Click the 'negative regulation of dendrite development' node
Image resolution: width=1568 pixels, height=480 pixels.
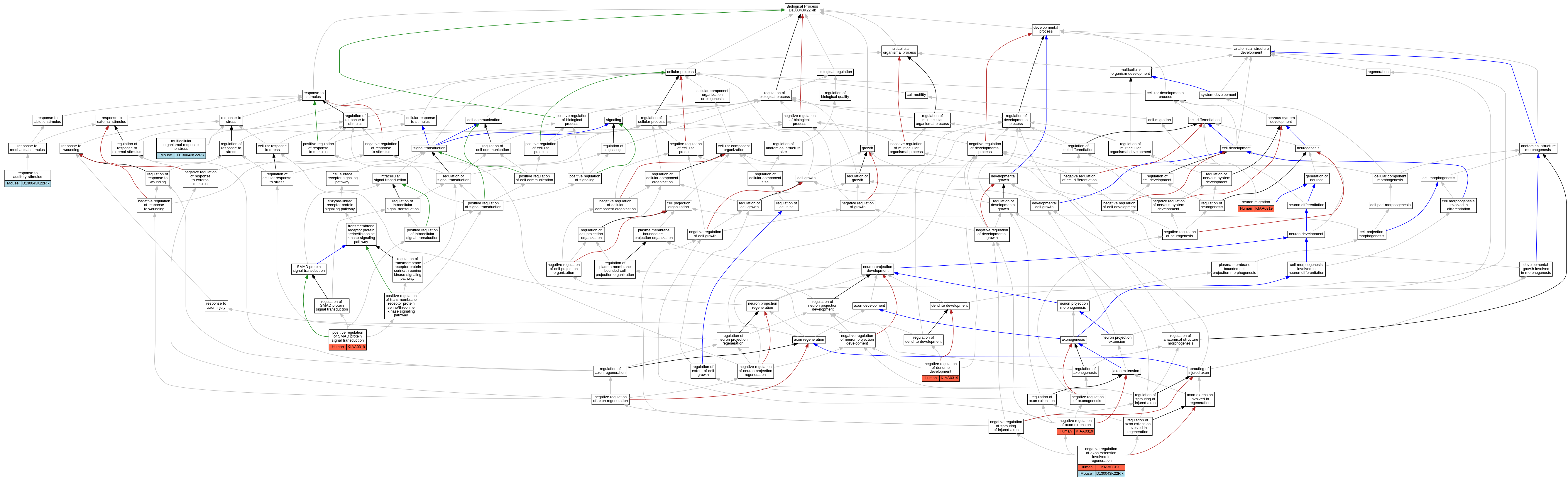941,371
